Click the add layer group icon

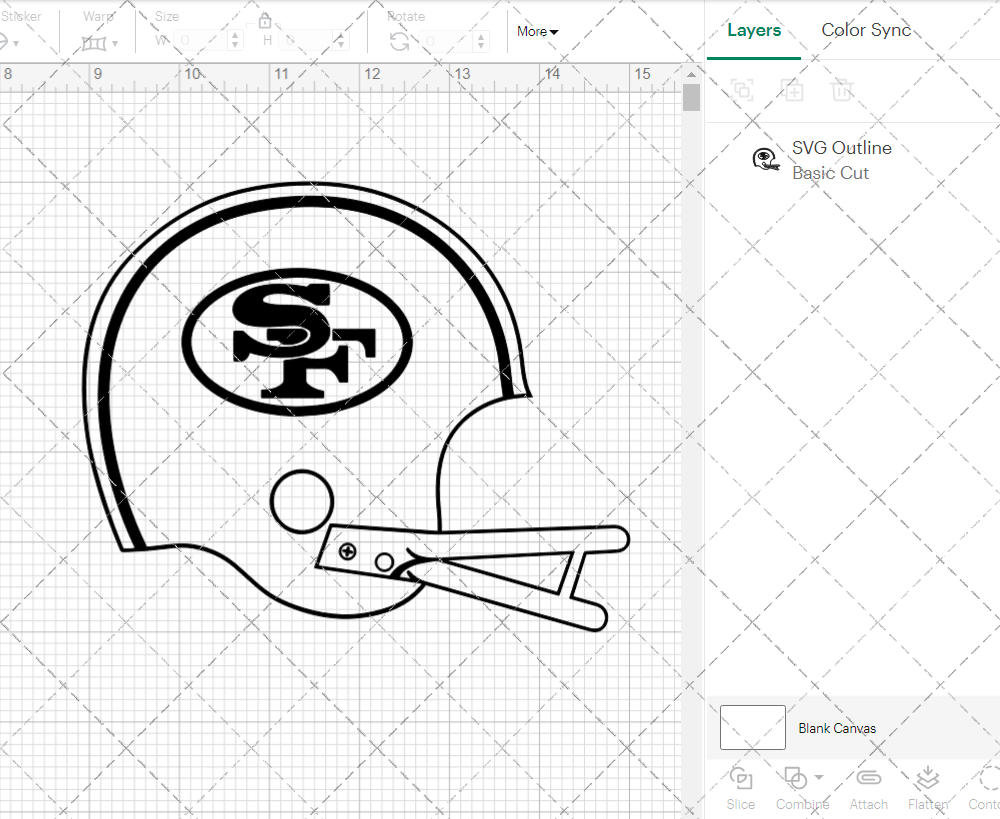[793, 90]
